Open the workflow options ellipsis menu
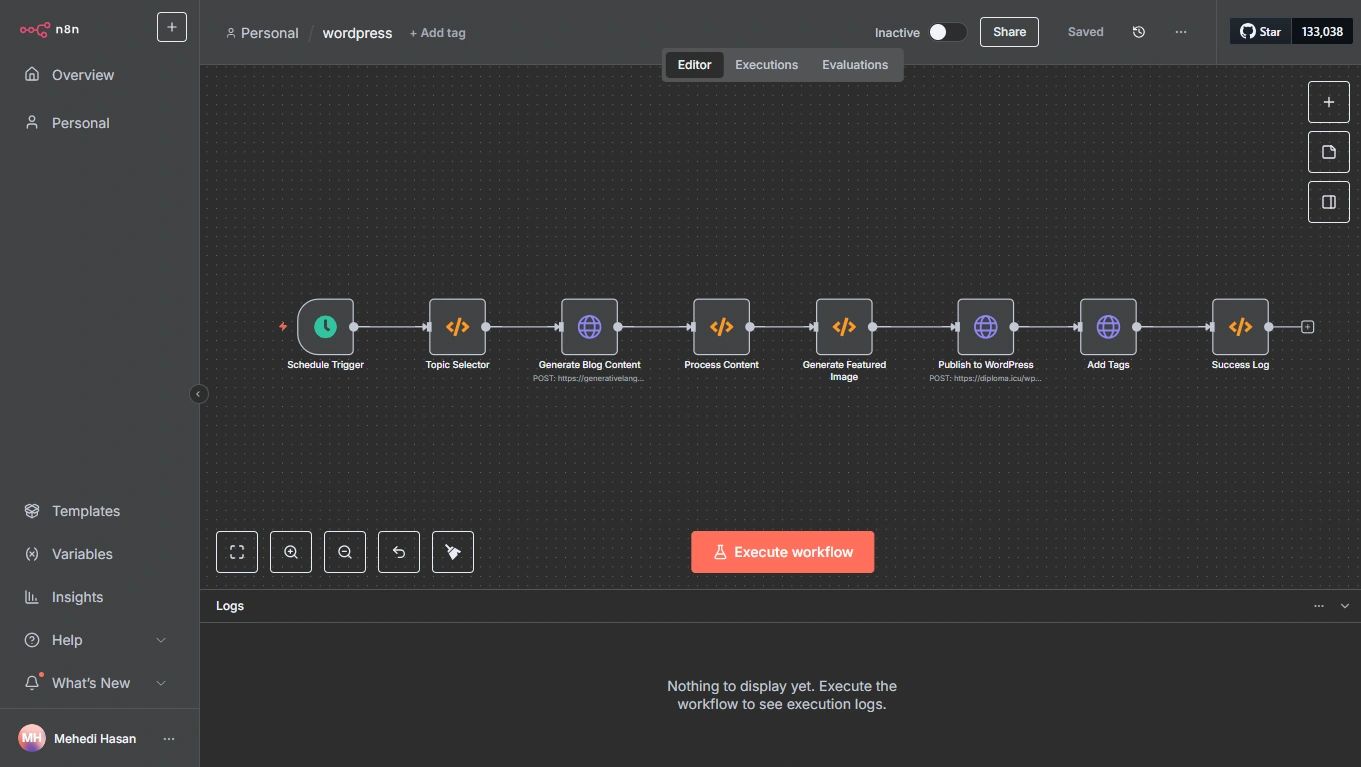The image size is (1361, 767). click(x=1181, y=32)
